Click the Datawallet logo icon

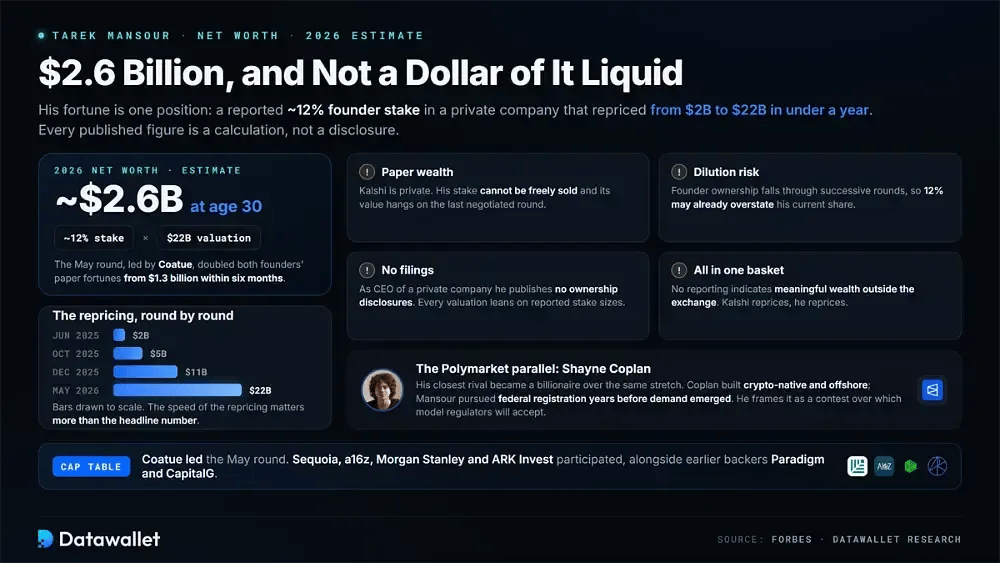(x=45, y=539)
